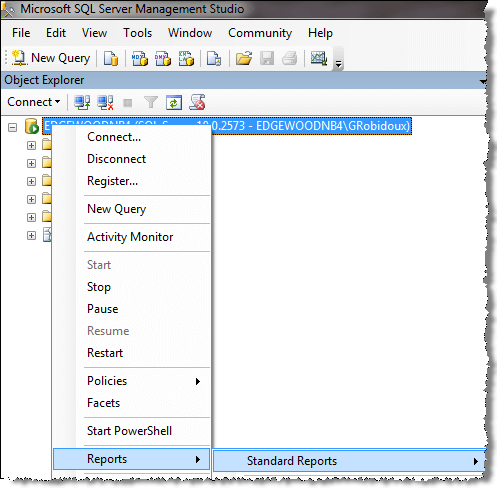497x488 pixels.
Task: Open the File menu
Action: (21, 33)
